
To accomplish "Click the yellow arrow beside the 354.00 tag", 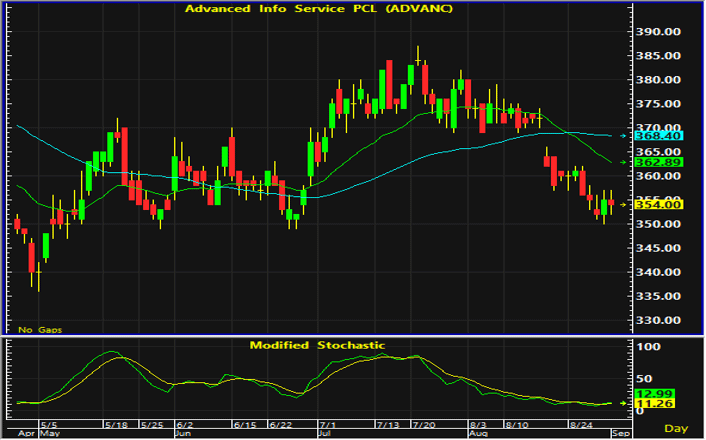I will point(623,205).
